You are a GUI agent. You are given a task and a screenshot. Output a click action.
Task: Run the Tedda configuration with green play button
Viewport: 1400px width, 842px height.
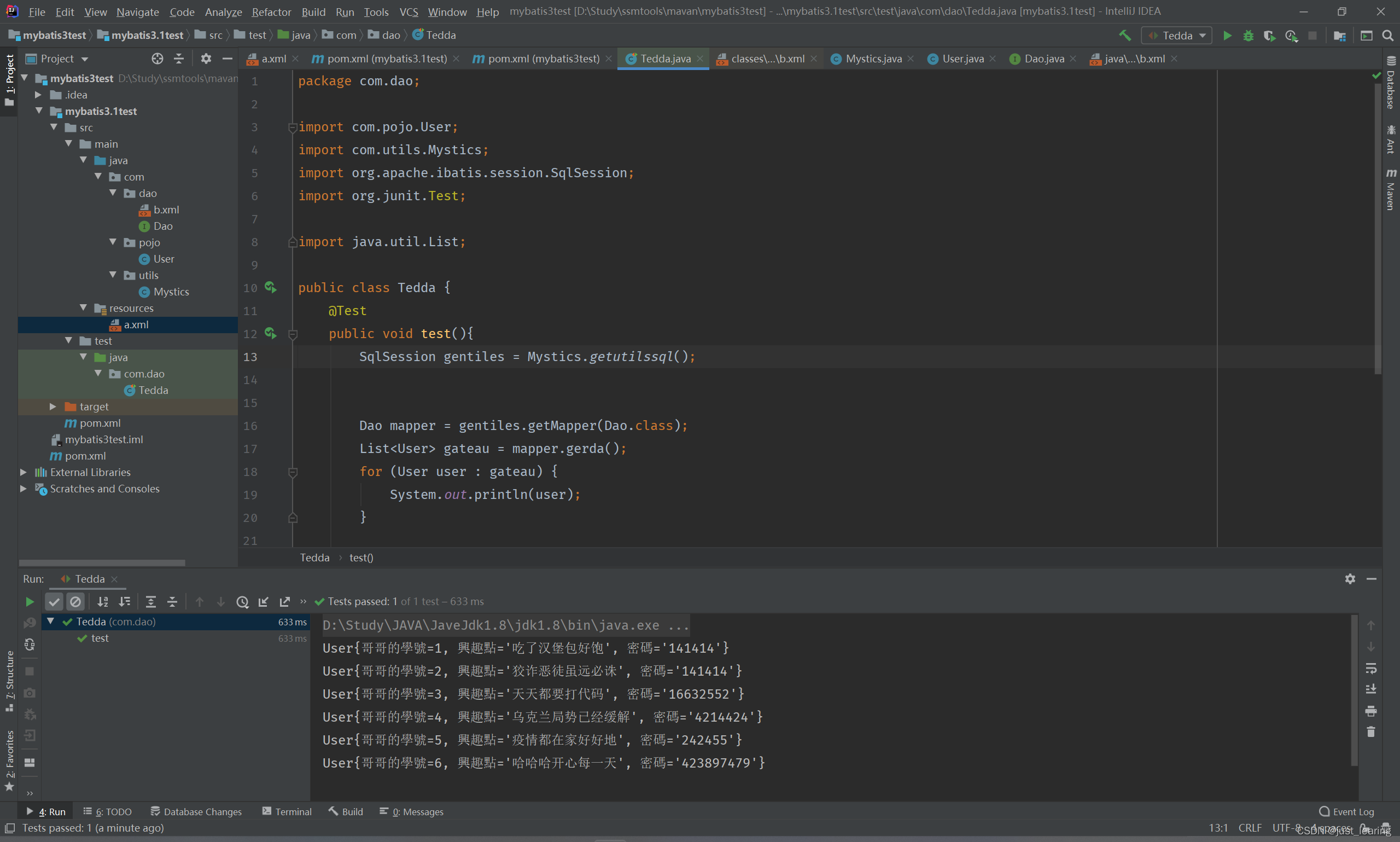1227,35
